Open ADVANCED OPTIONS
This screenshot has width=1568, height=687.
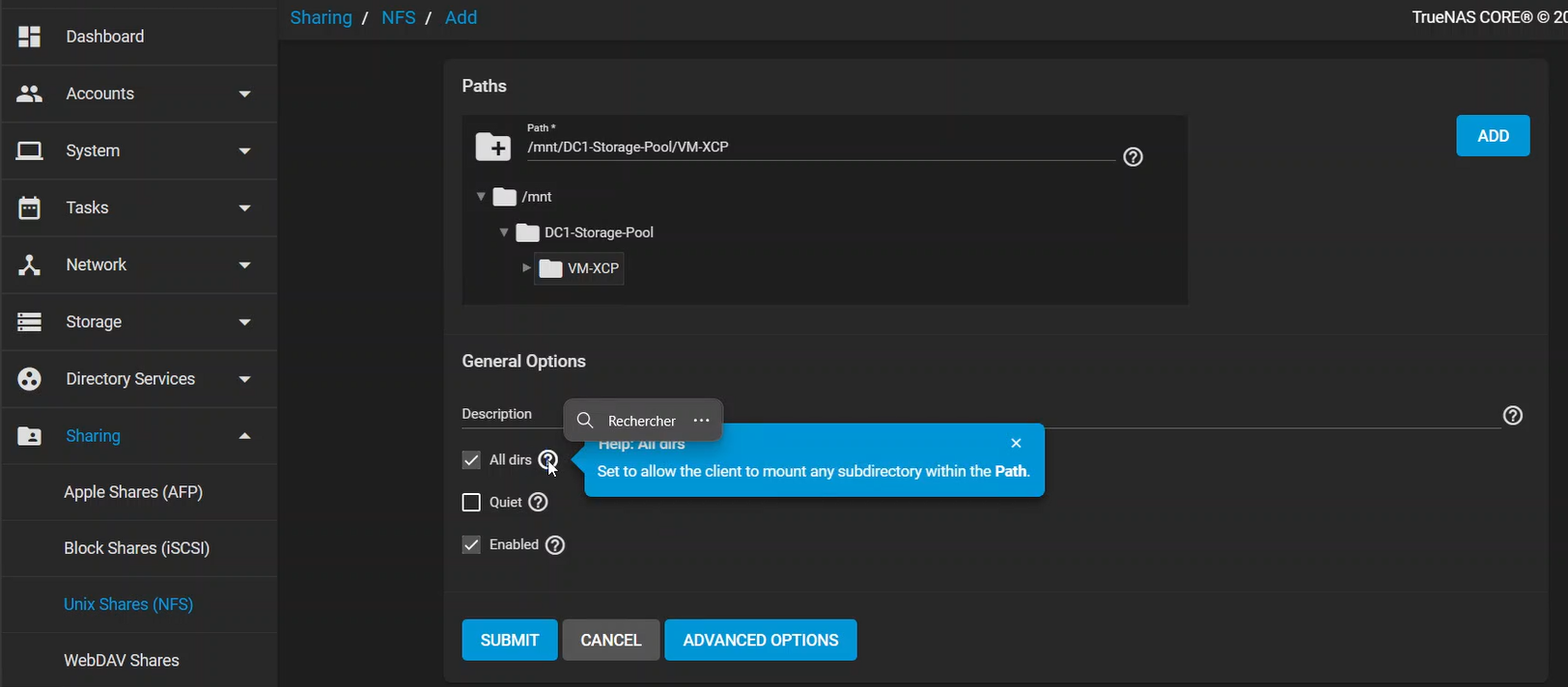click(760, 641)
